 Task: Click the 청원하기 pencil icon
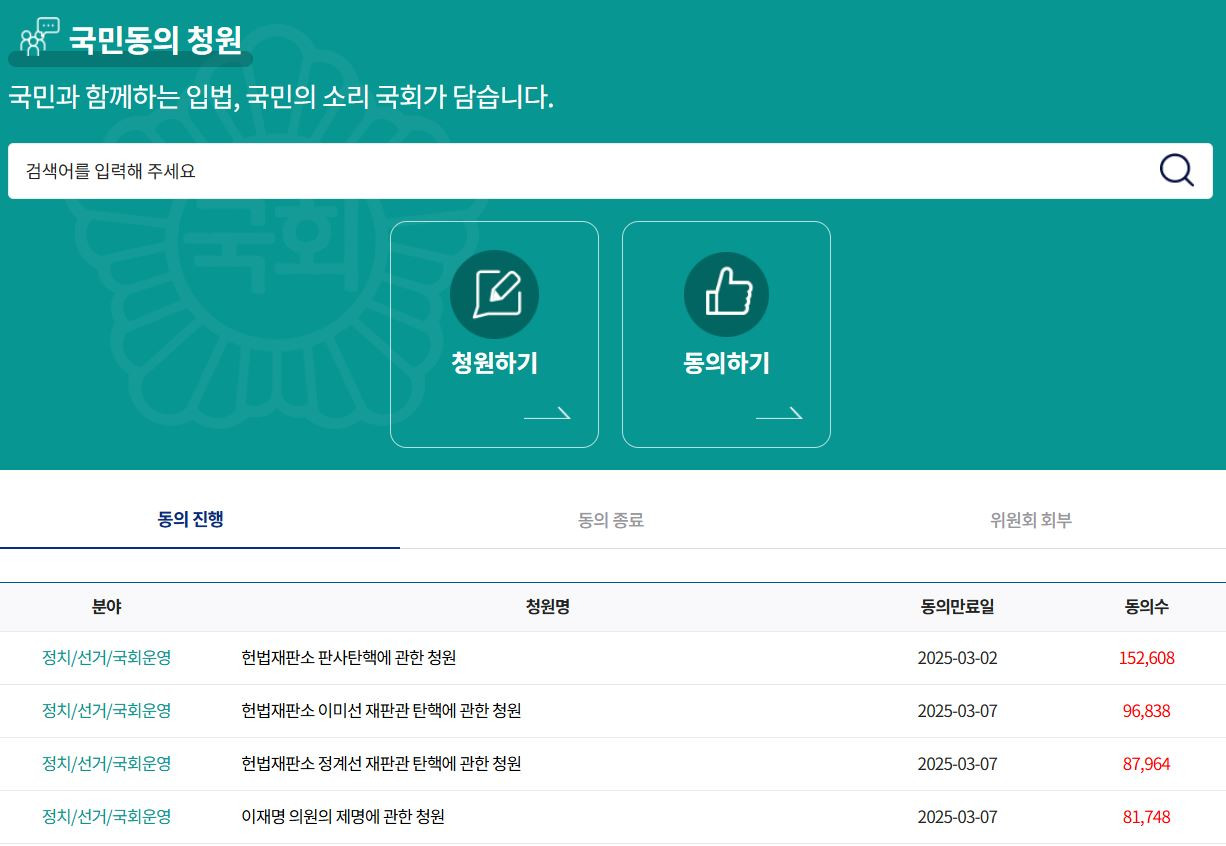[494, 294]
